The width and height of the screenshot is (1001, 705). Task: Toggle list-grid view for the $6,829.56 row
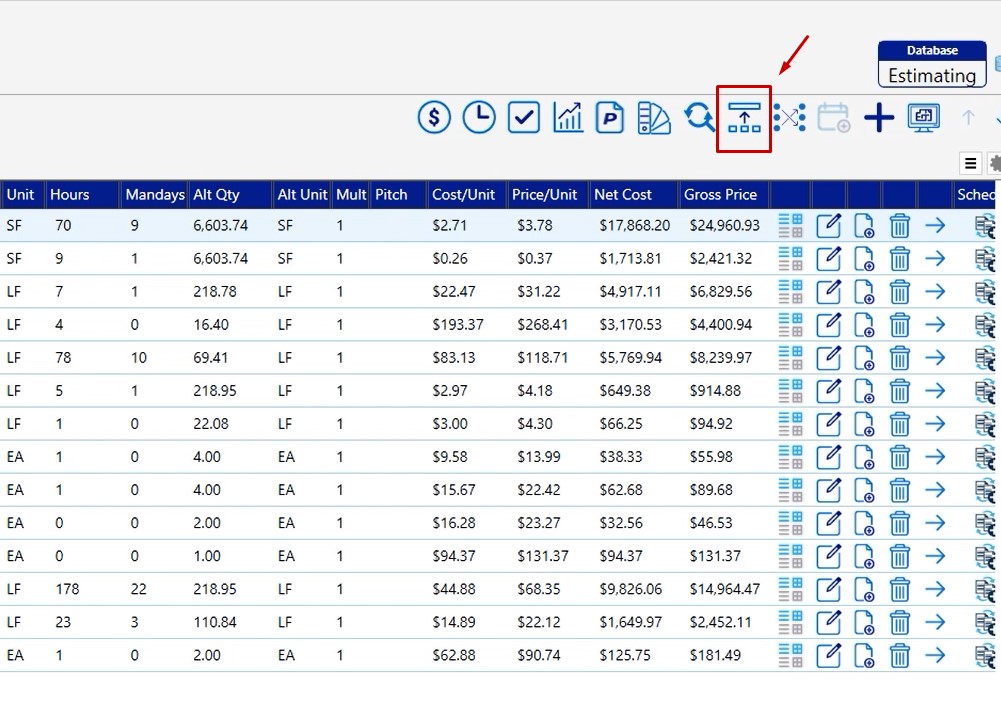click(x=790, y=292)
